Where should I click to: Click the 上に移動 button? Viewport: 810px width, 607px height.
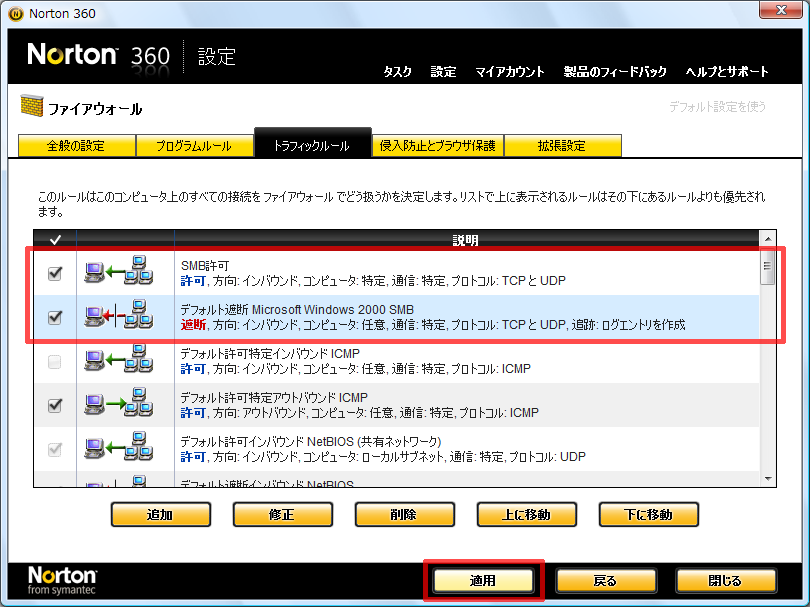pos(527,515)
